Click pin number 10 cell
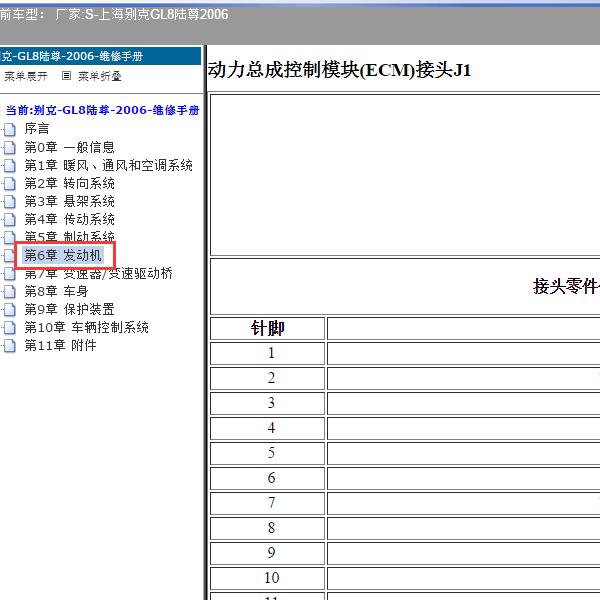Image resolution: width=600 pixels, height=600 pixels. [267, 578]
